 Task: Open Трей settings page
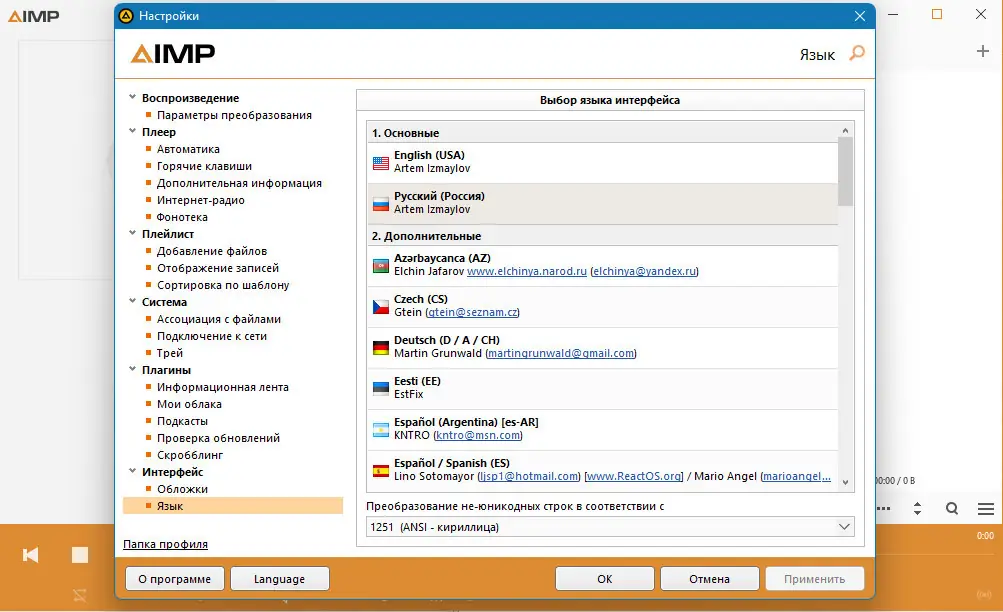tap(170, 353)
